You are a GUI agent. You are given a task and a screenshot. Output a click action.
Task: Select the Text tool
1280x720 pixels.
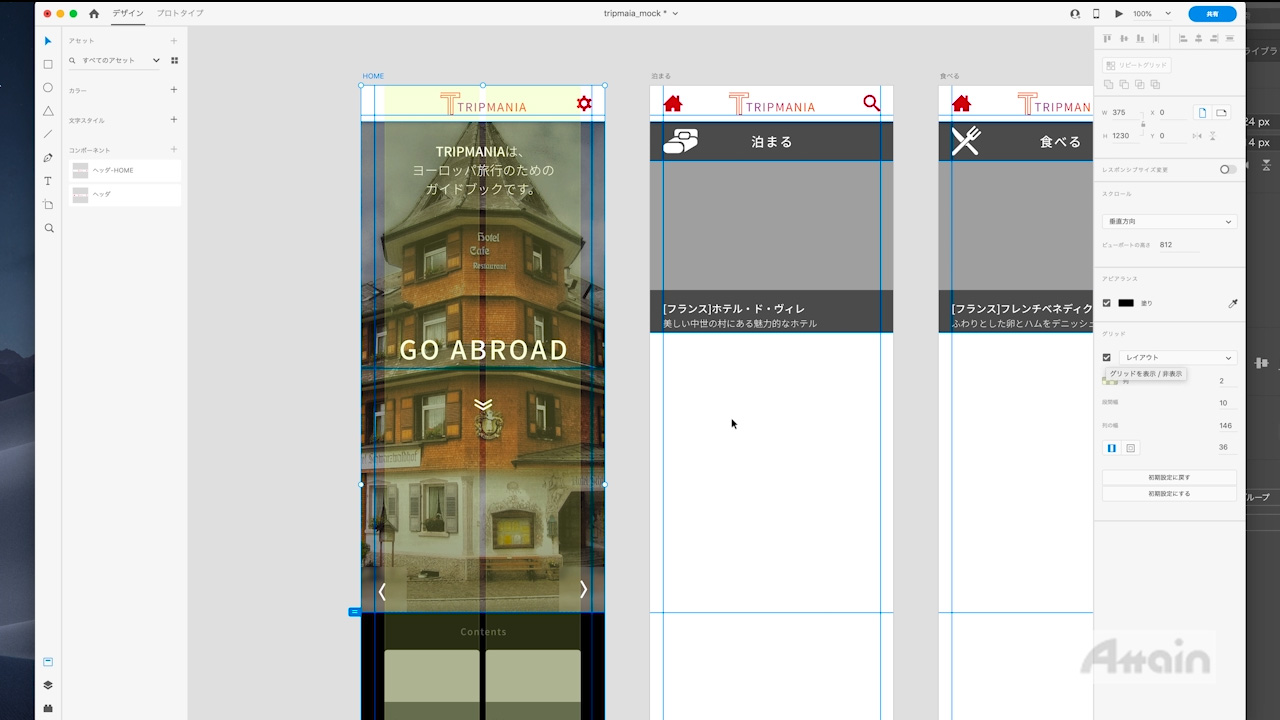[48, 181]
